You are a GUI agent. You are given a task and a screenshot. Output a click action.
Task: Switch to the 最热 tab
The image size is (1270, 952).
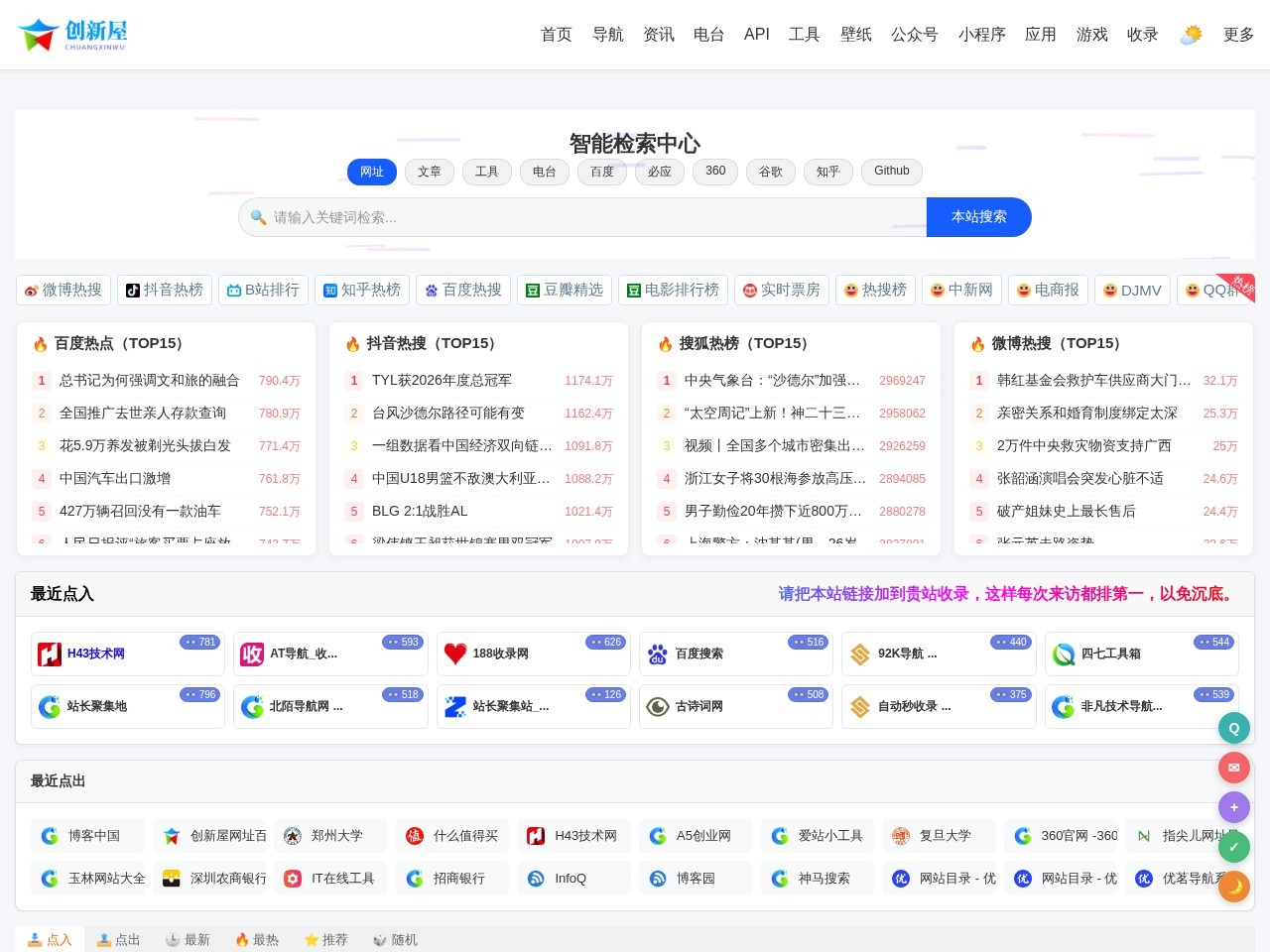pyautogui.click(x=257, y=940)
